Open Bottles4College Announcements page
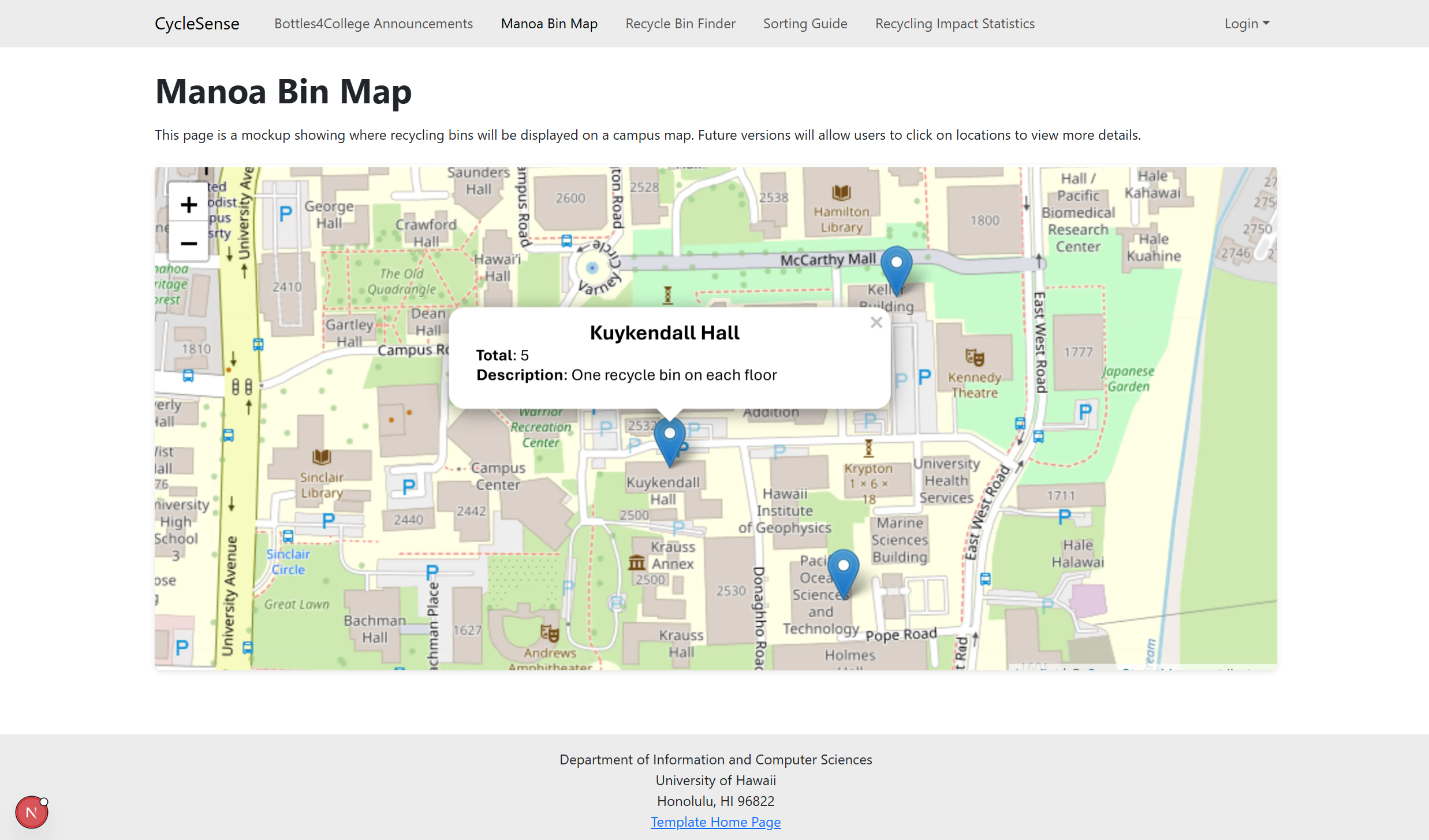This screenshot has width=1429, height=840. click(374, 24)
